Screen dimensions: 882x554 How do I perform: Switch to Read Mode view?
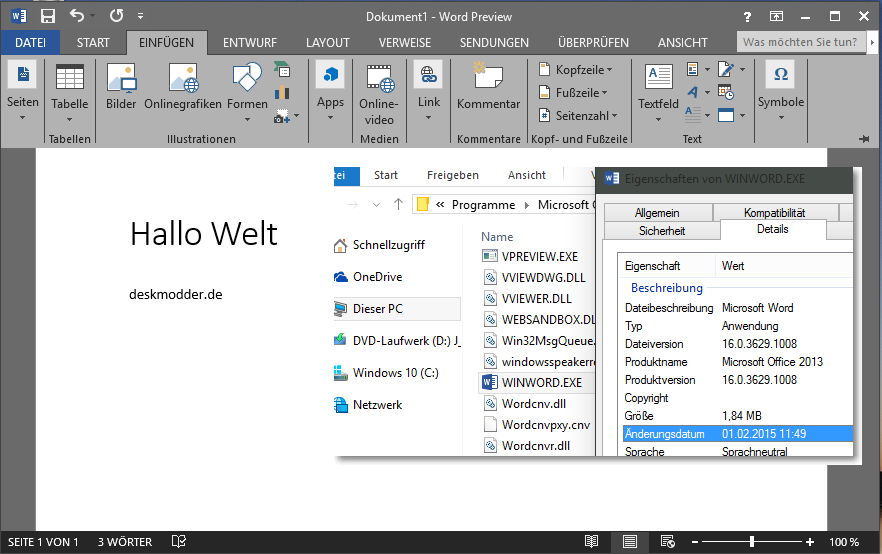point(592,542)
